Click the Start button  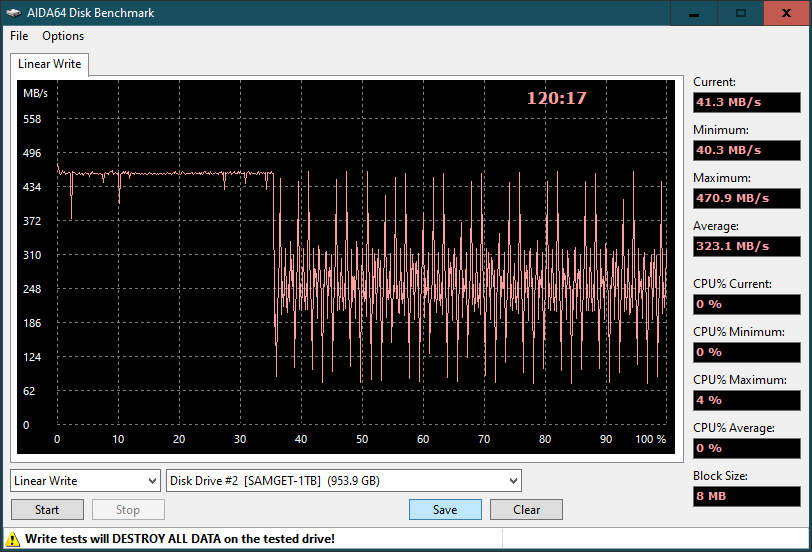point(47,510)
